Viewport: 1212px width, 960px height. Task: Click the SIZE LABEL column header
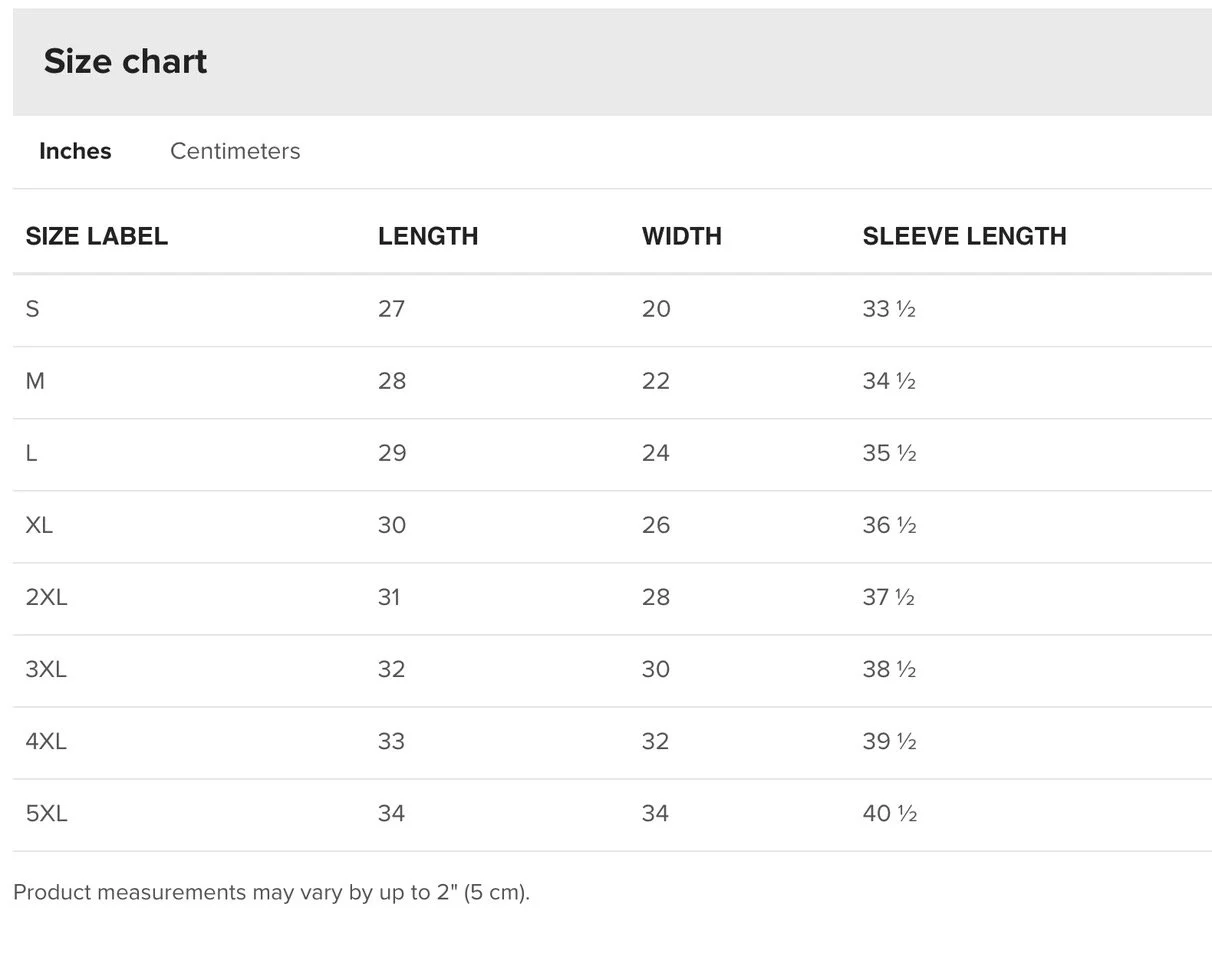click(x=97, y=236)
